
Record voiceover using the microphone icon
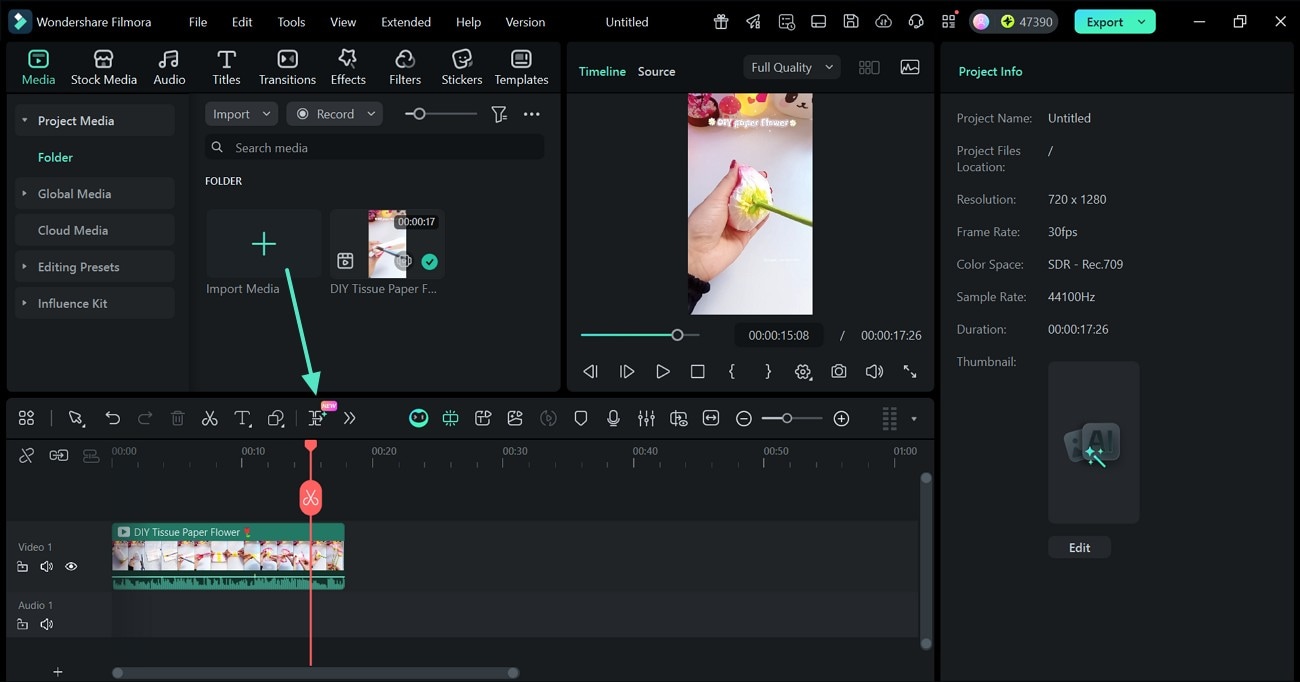[x=613, y=417]
